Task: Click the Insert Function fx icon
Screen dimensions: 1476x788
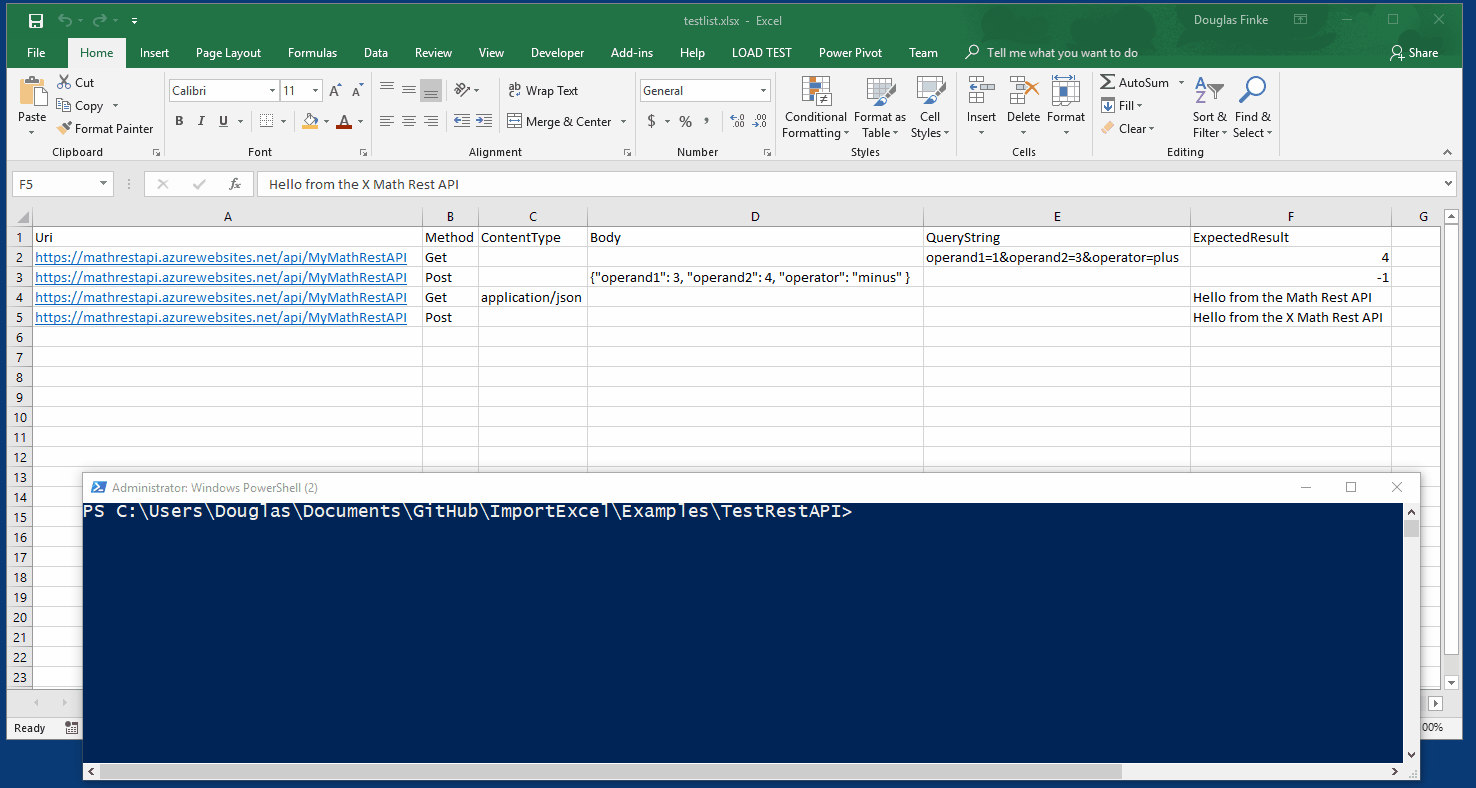Action: 235,184
